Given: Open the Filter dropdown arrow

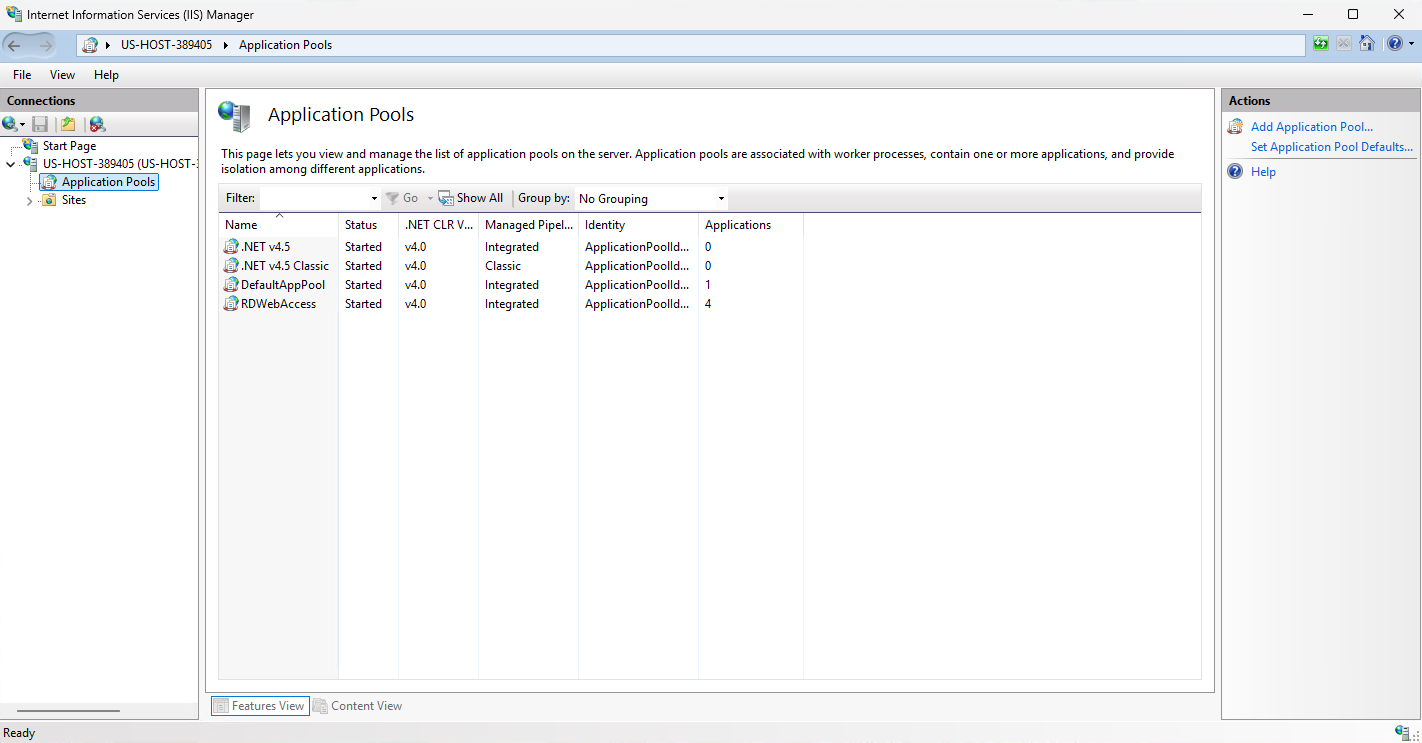Looking at the screenshot, I should [x=374, y=199].
